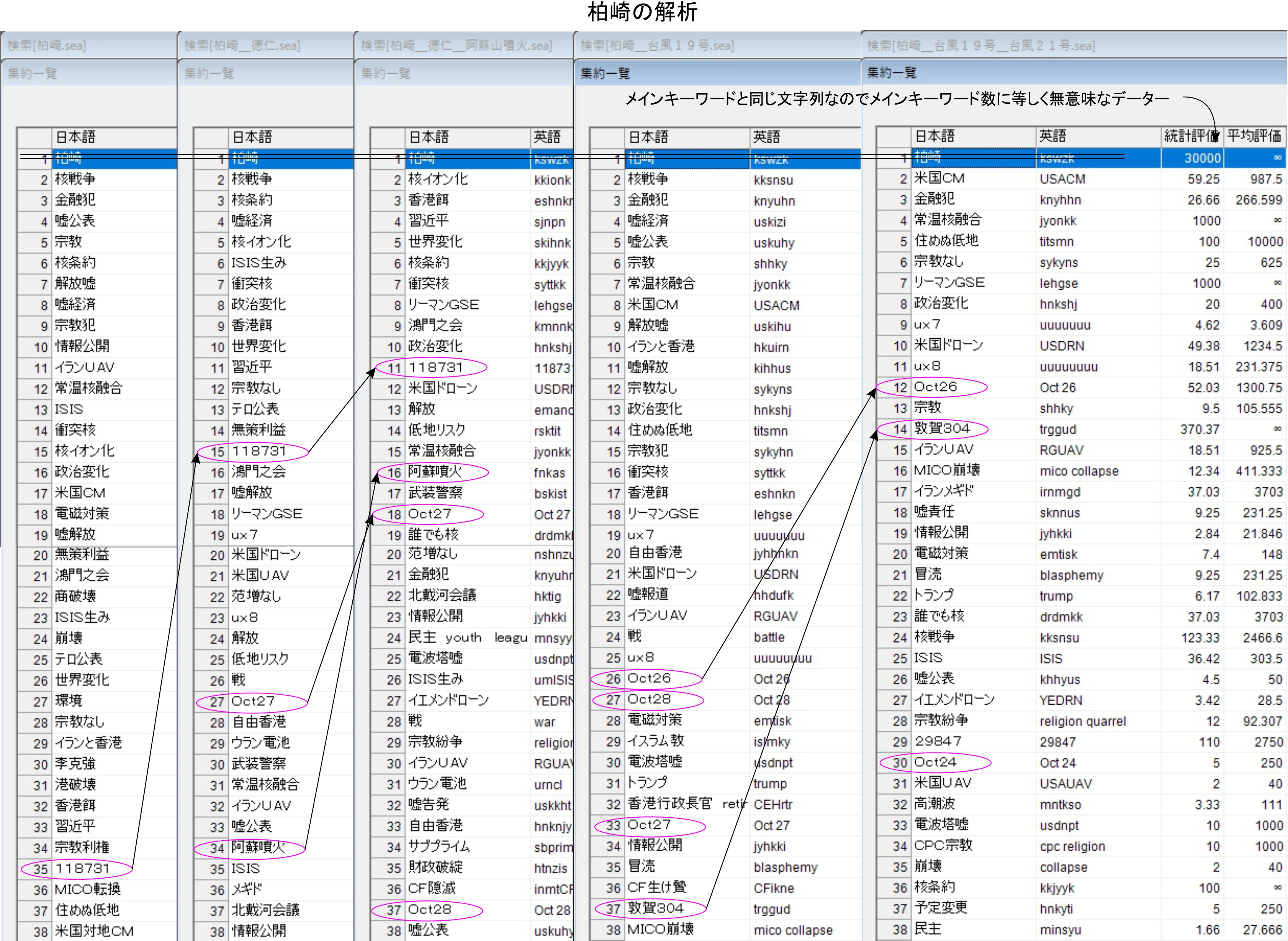
Task: Select Oct28 row numbered 37 in third table
Action: (x=429, y=910)
